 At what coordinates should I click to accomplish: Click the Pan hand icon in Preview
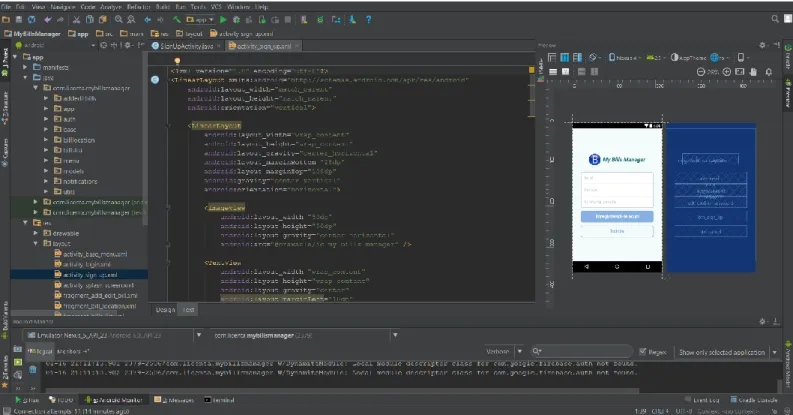point(753,72)
